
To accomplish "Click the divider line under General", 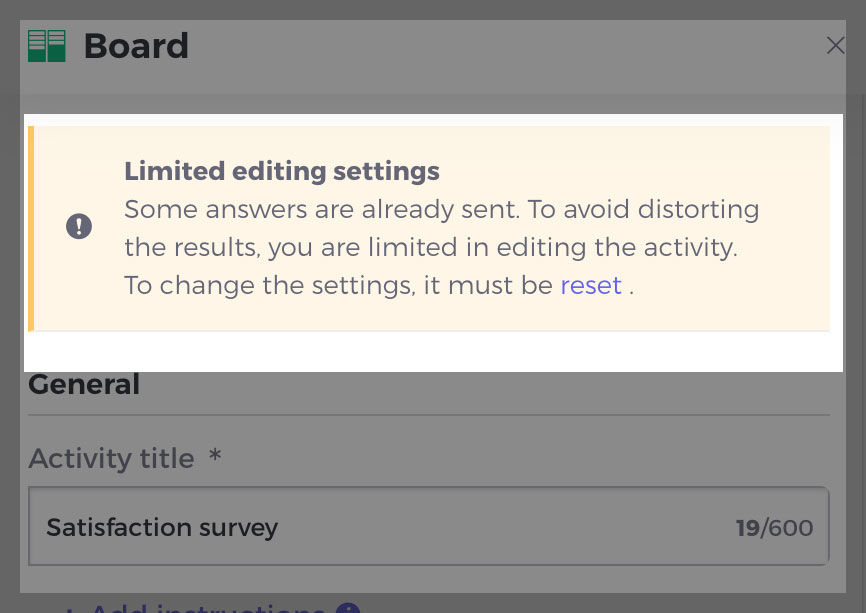I will click(x=429, y=415).
